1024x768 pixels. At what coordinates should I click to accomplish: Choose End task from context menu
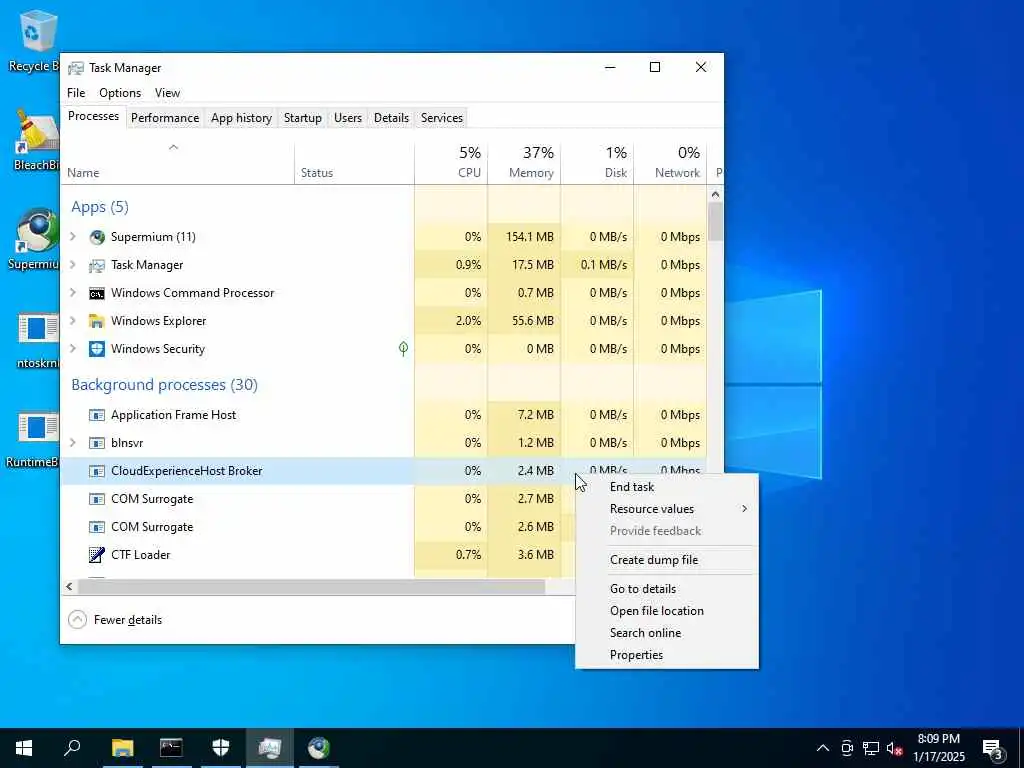(667, 487)
